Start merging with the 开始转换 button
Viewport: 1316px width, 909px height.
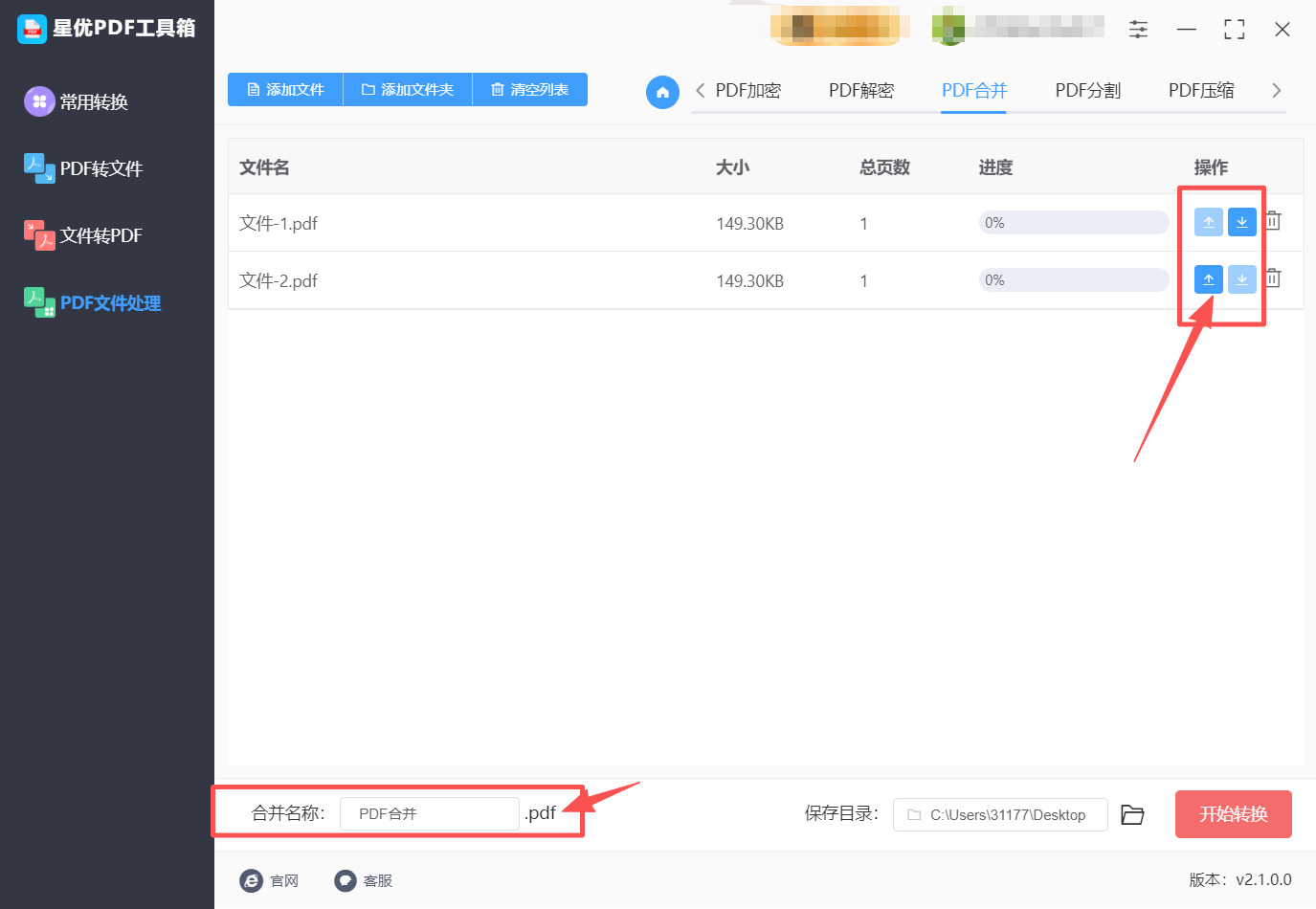tap(1234, 813)
